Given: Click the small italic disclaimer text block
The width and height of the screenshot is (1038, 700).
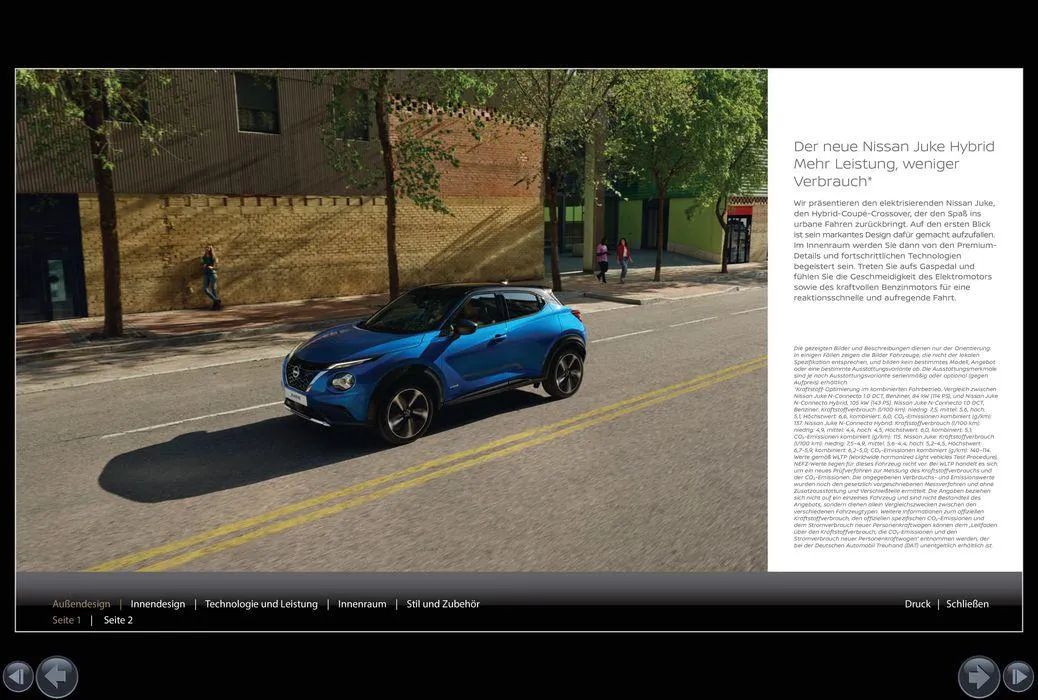Looking at the screenshot, I should [894, 446].
